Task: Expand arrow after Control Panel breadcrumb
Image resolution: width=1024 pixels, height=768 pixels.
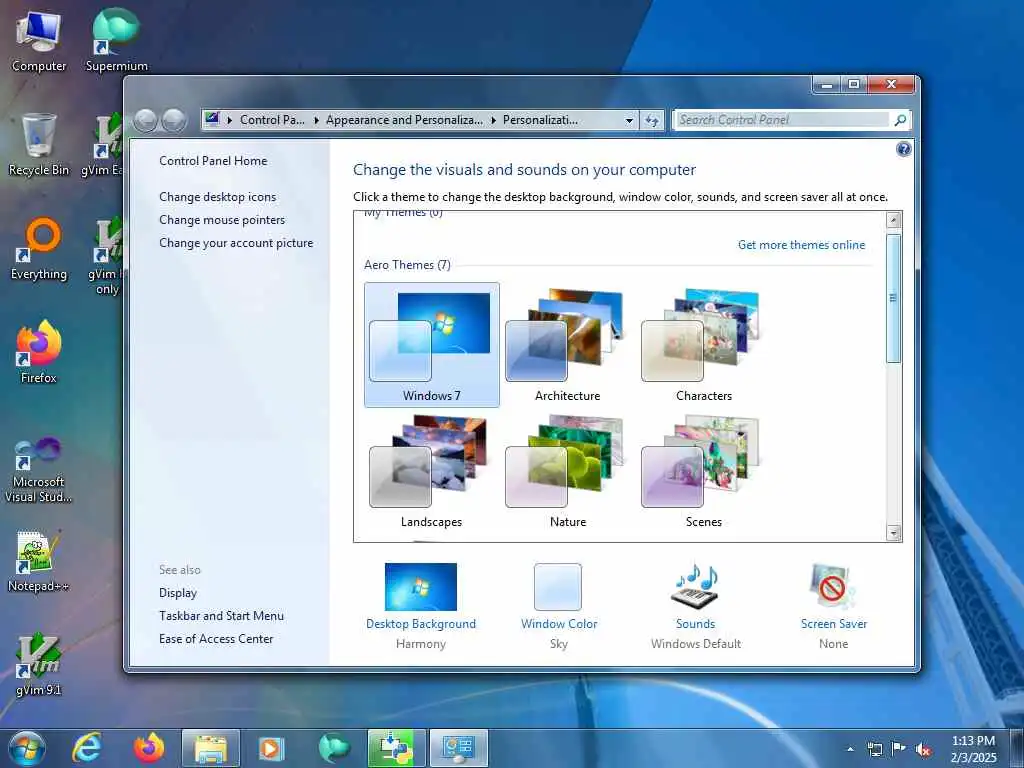Action: coord(316,120)
